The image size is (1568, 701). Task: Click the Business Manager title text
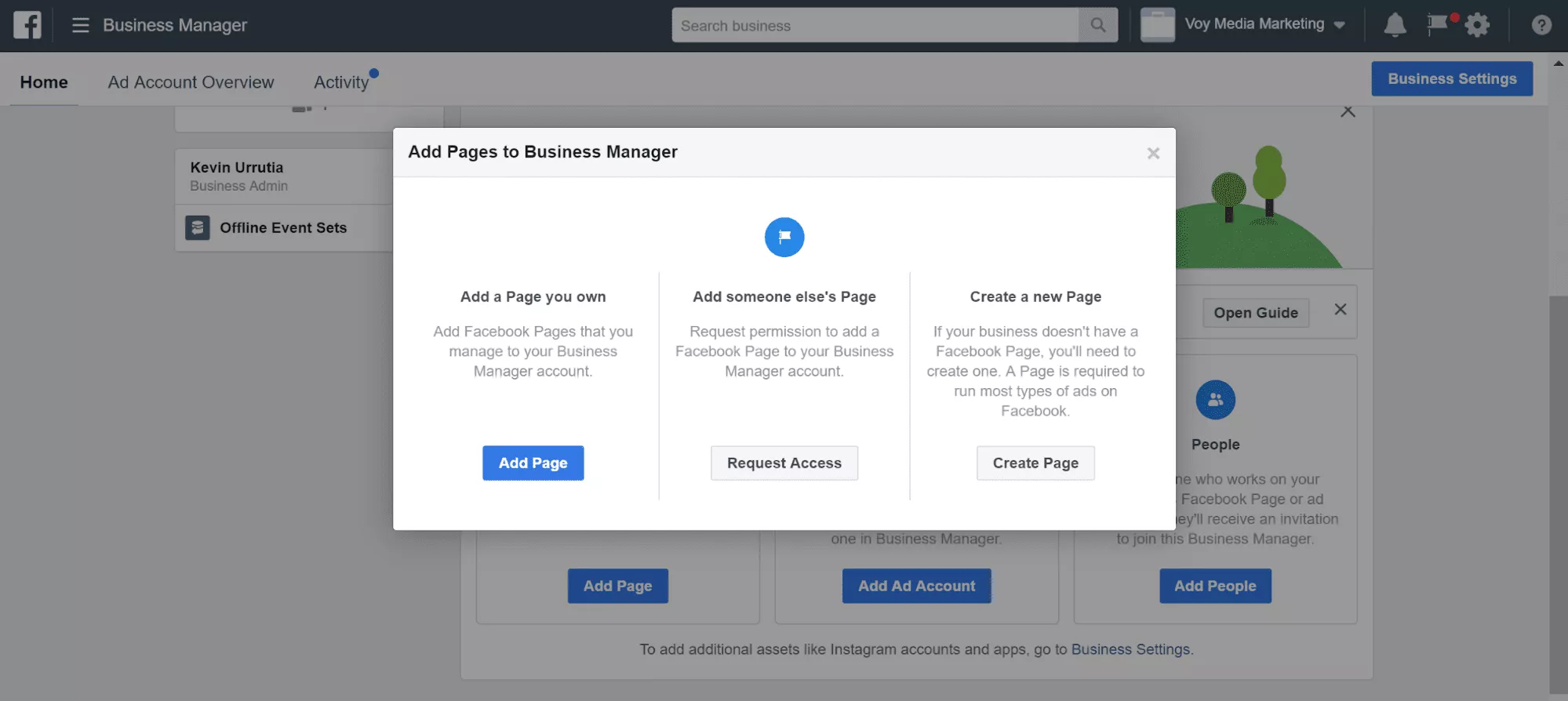[x=175, y=25]
